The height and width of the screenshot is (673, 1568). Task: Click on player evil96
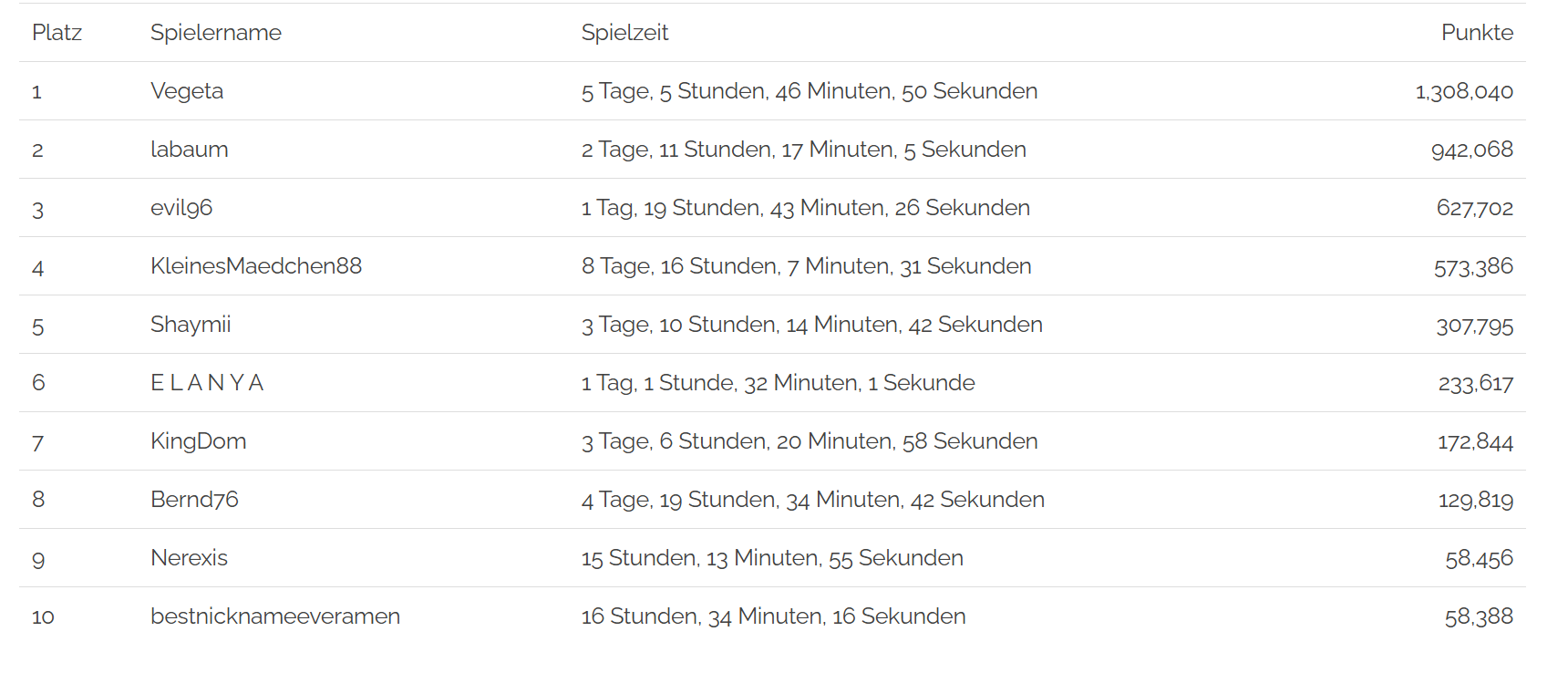click(x=181, y=208)
